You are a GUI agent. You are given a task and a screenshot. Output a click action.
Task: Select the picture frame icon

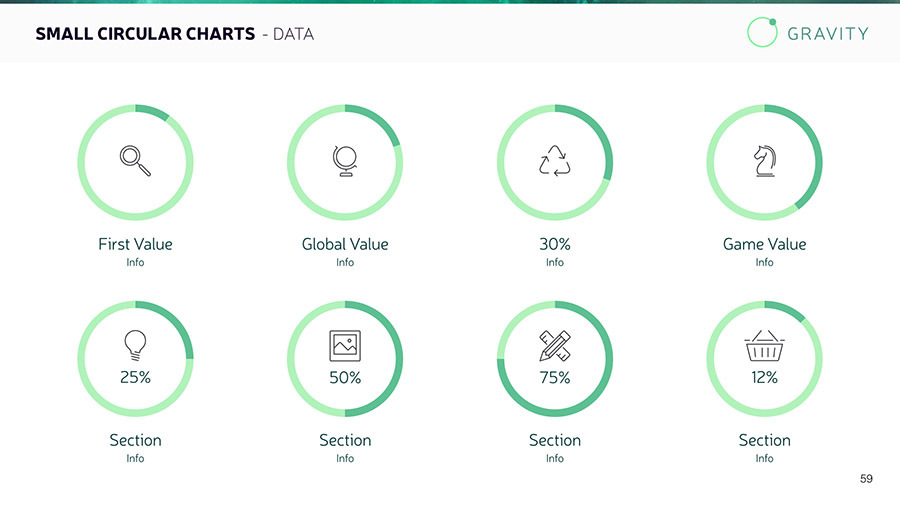(345, 346)
